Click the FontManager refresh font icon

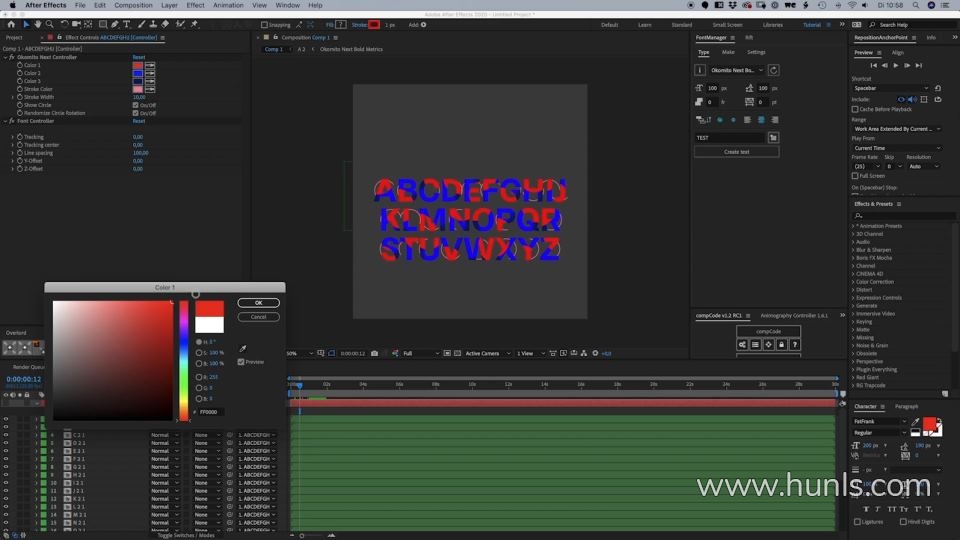coord(774,70)
